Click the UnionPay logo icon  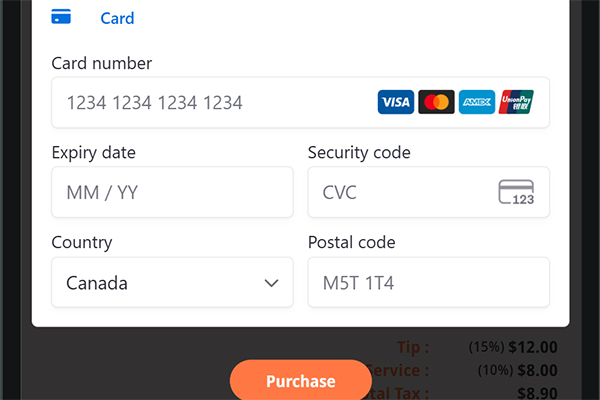point(516,102)
